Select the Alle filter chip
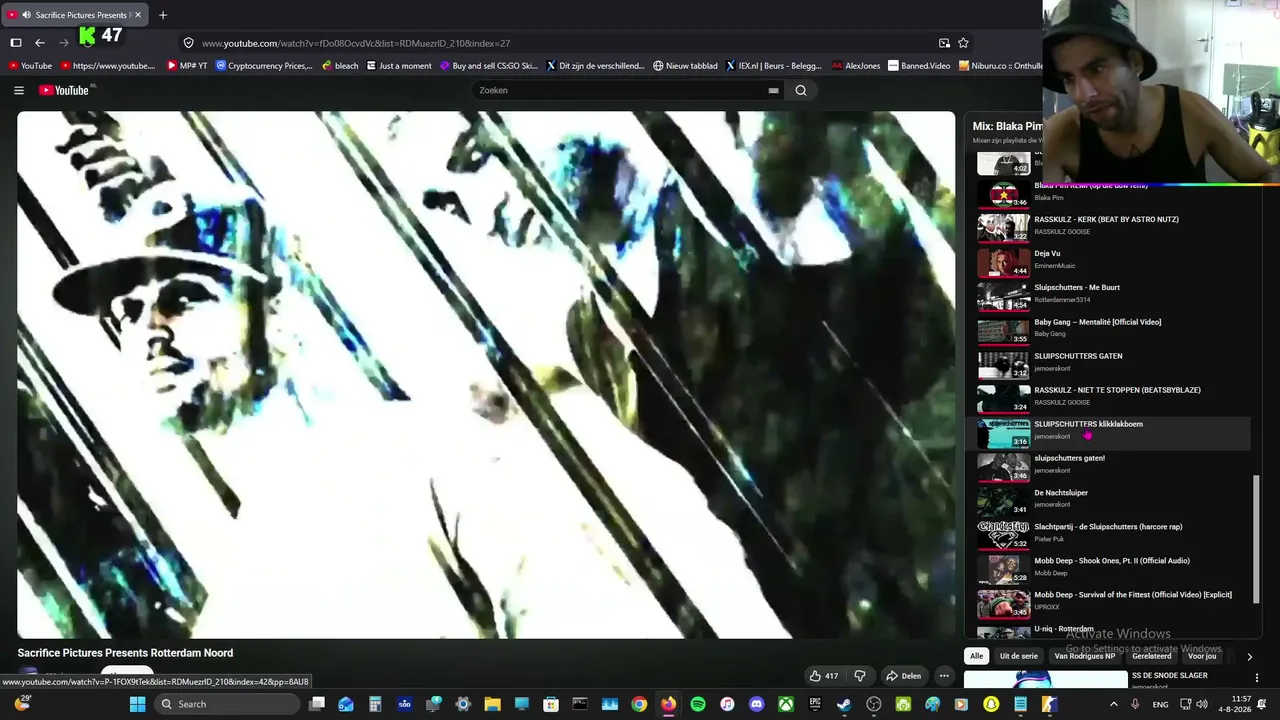 pyautogui.click(x=977, y=656)
